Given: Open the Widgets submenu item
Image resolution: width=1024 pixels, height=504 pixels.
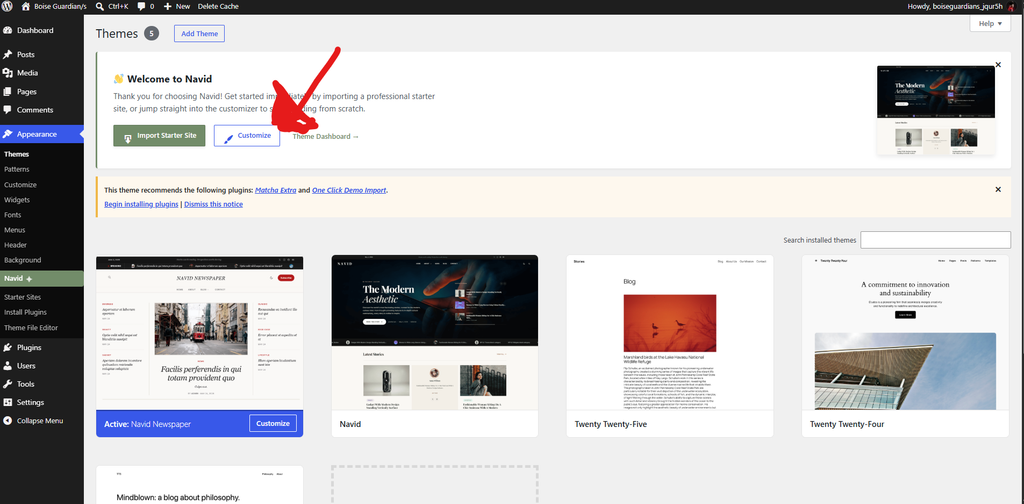Looking at the screenshot, I should (17, 200).
